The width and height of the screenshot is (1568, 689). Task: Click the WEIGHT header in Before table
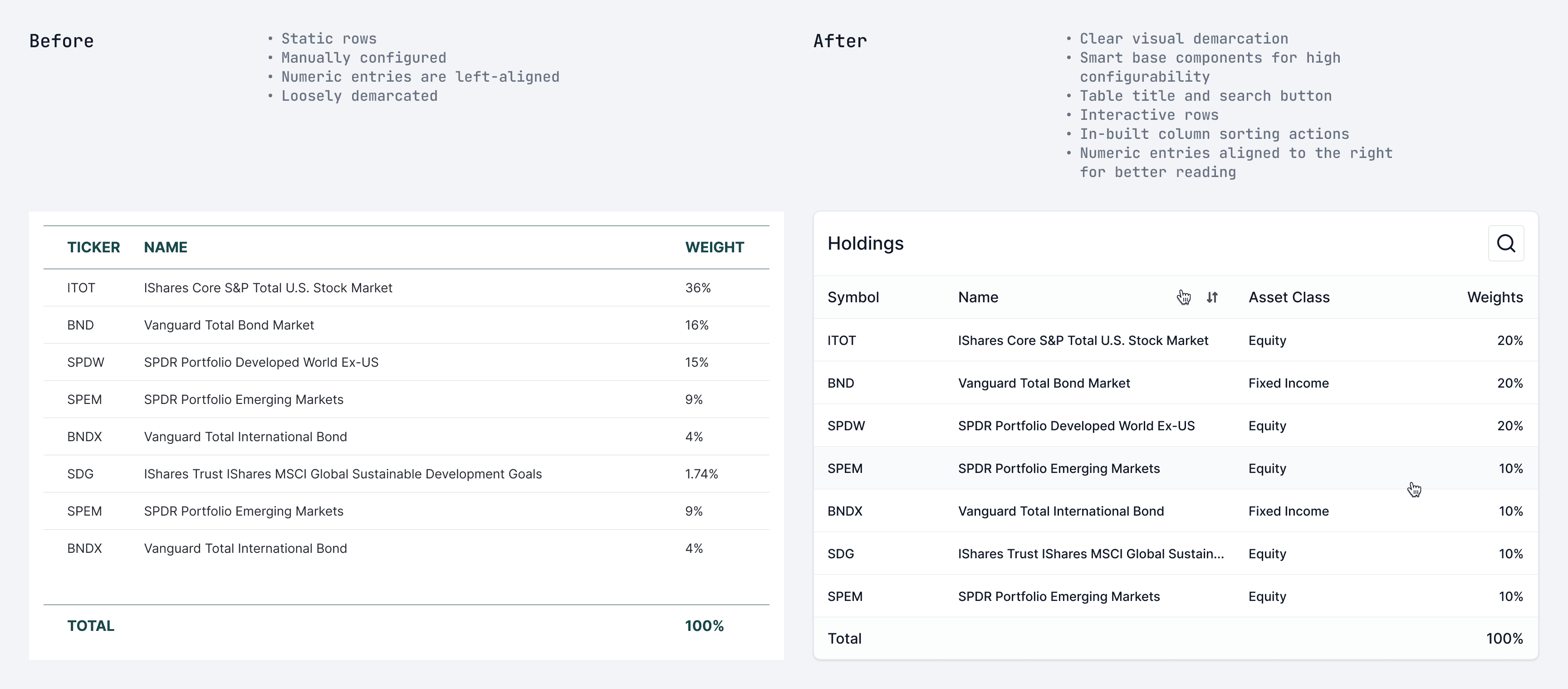(x=714, y=247)
